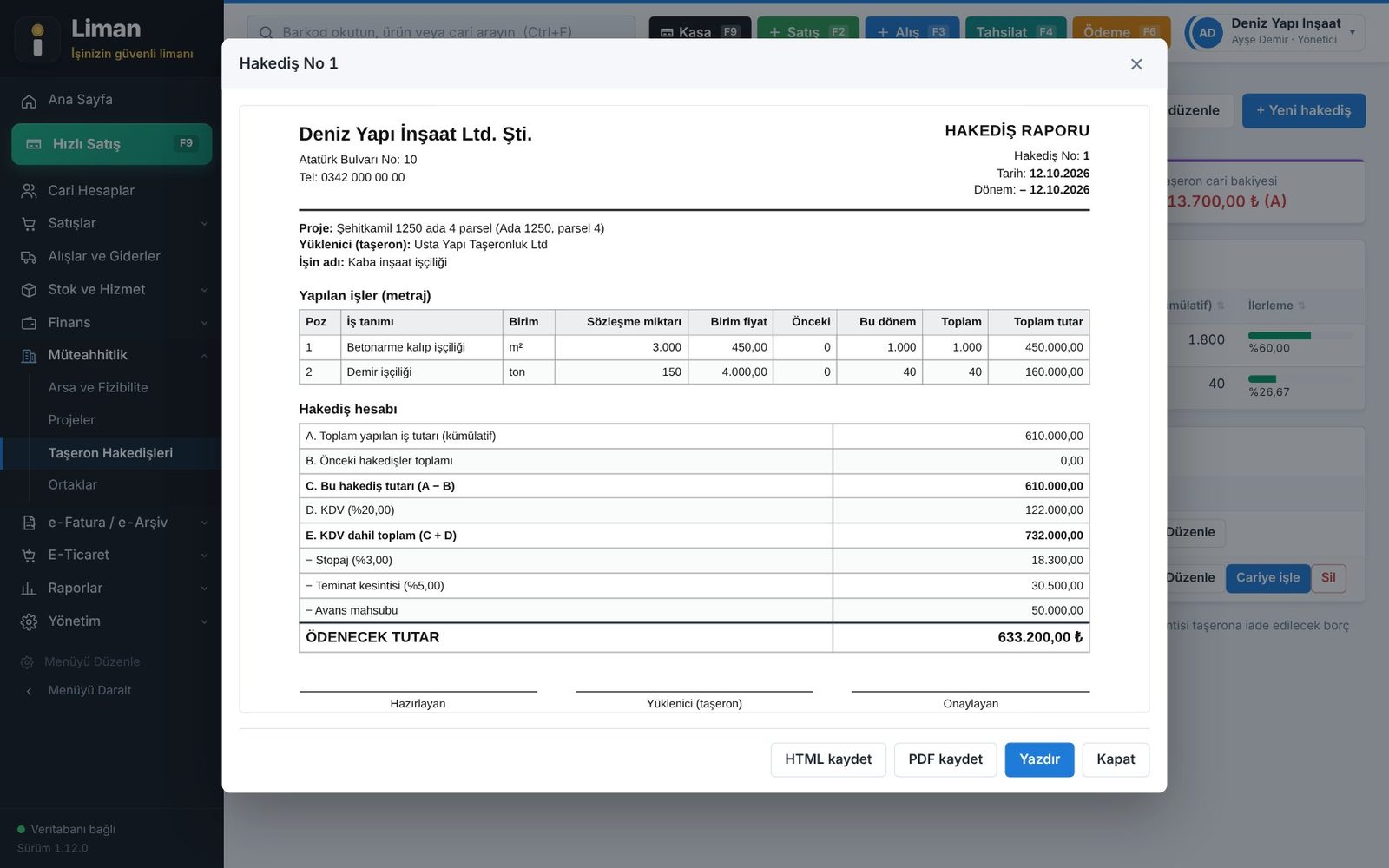Click the search magnifier icon
This screenshot has height=868, width=1389.
pos(267,33)
